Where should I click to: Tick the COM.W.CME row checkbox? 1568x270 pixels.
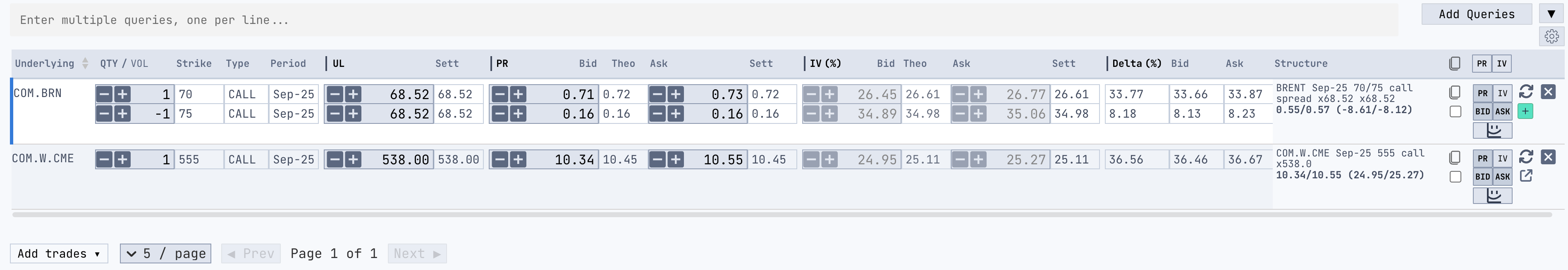tap(1456, 177)
